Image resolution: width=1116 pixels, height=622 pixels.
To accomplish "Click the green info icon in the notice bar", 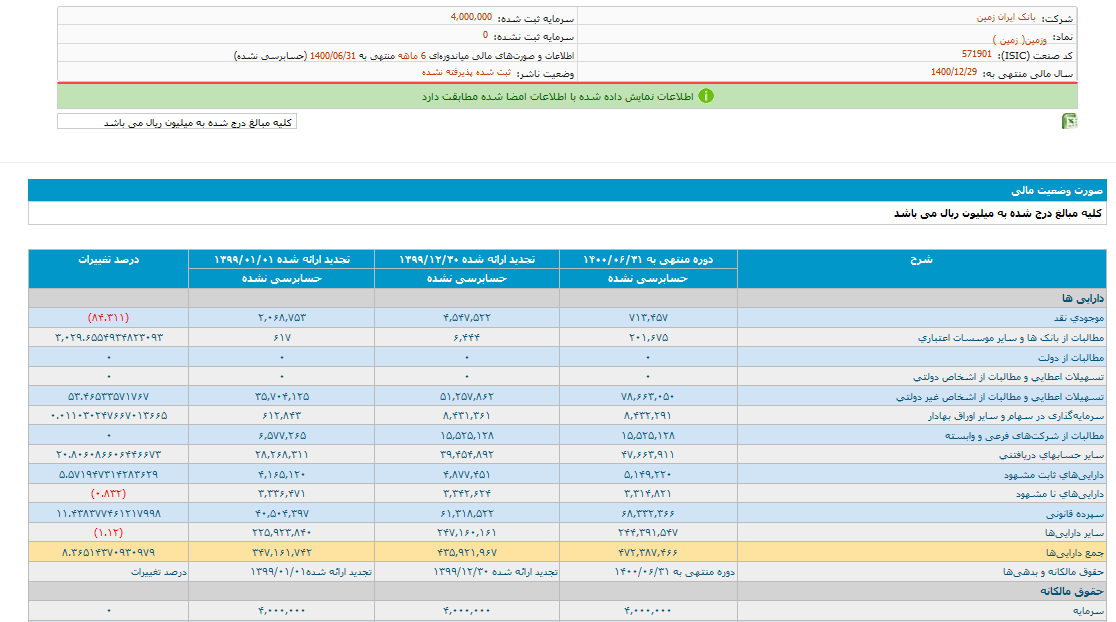I will (x=705, y=96).
